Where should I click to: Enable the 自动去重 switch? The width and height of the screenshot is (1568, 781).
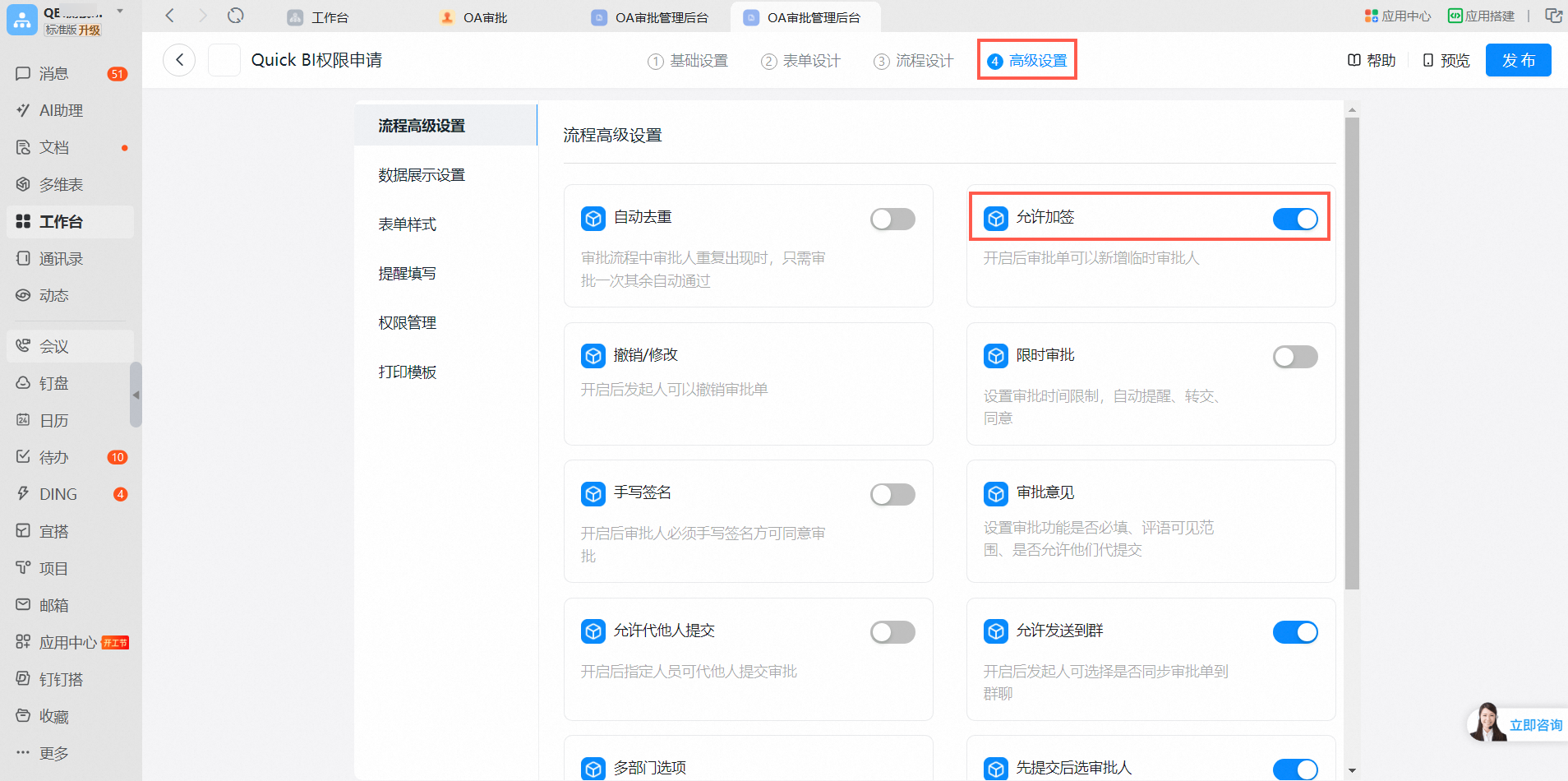tap(892, 219)
